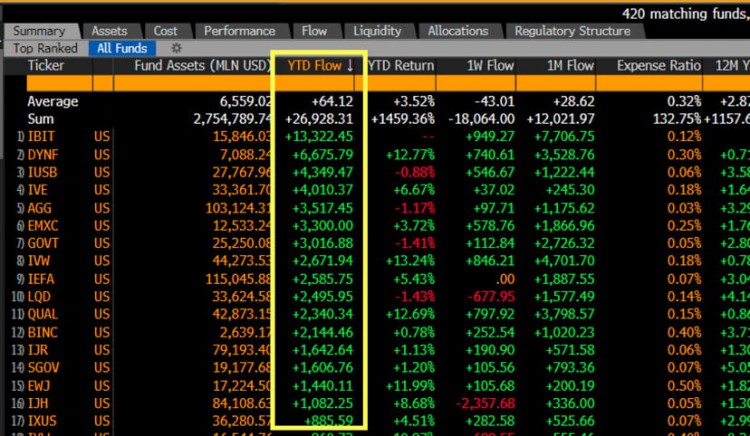Select IEFA 1W flow value .00
The width and height of the screenshot is (750, 436).
click(x=503, y=279)
